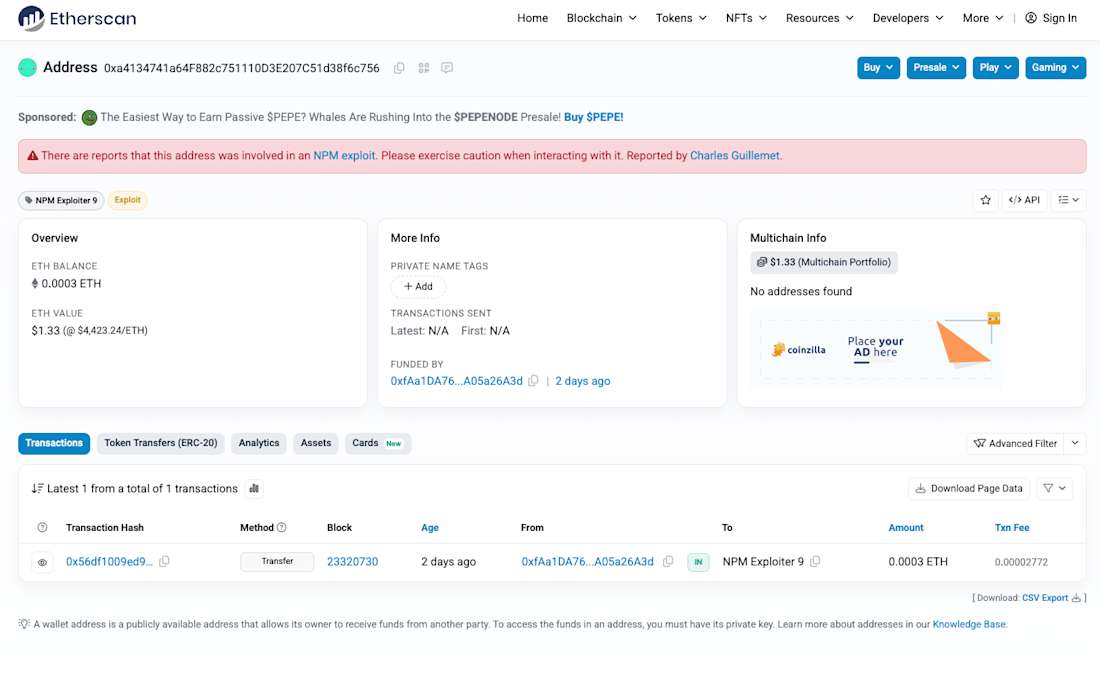Click the NPM Exploiter 9 tag
This screenshot has height=674, width=1100.
[x=60, y=200]
